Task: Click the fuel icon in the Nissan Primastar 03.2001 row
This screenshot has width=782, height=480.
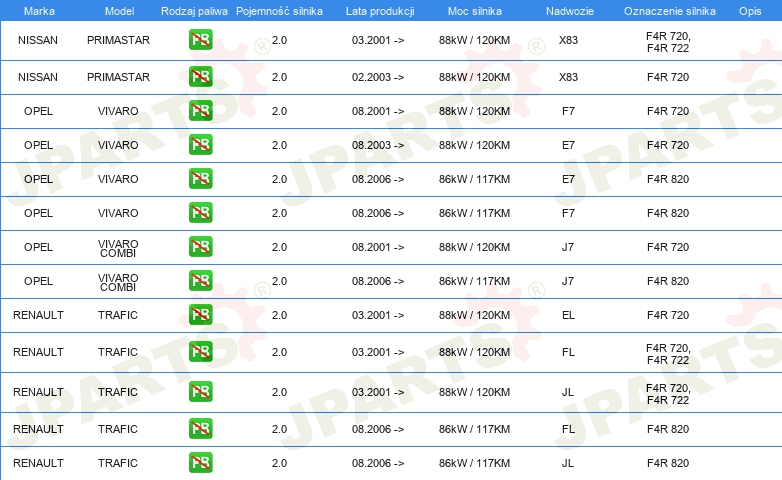Action: 200,40
